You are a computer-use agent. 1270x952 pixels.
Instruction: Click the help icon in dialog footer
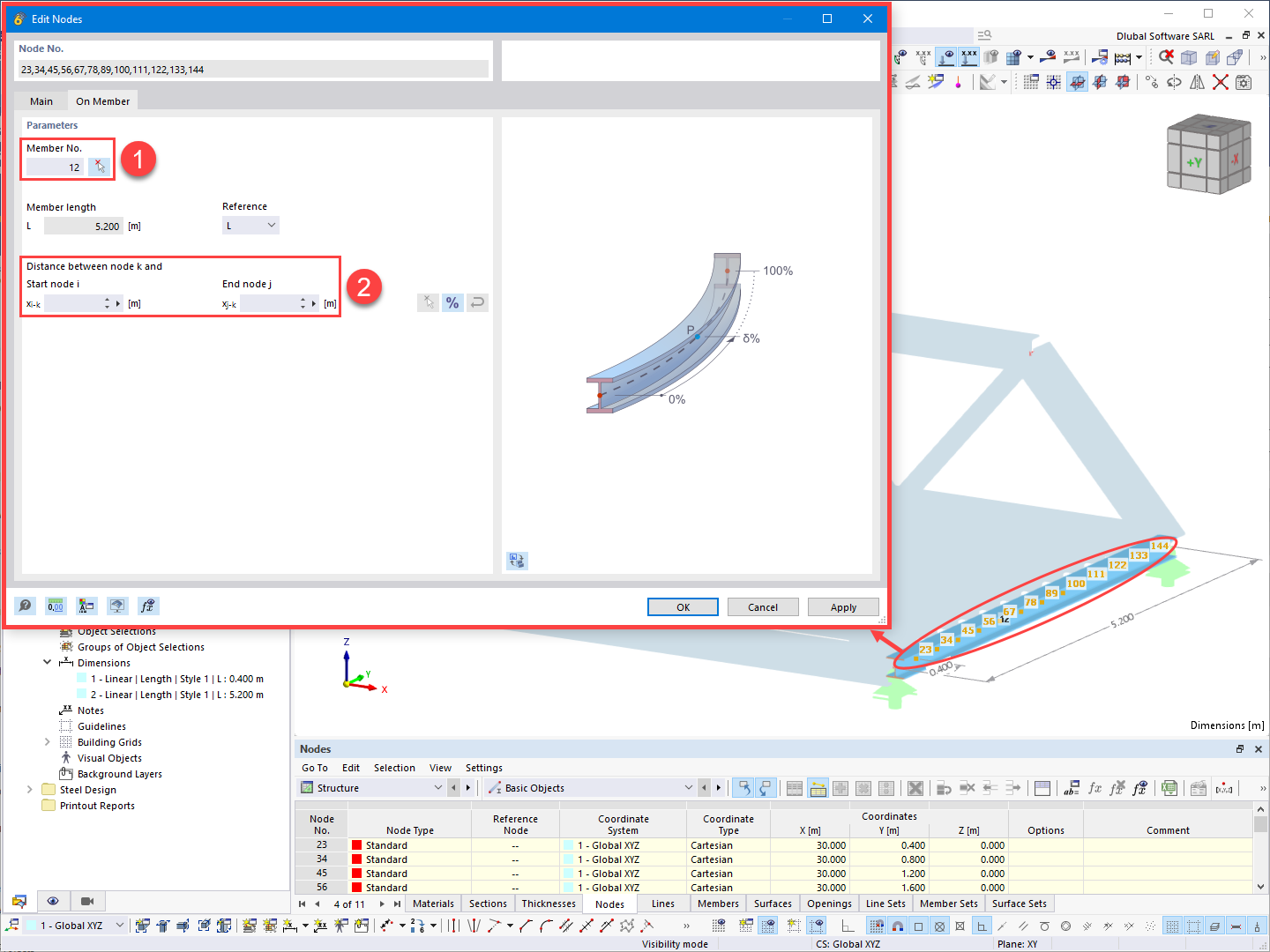[x=26, y=606]
